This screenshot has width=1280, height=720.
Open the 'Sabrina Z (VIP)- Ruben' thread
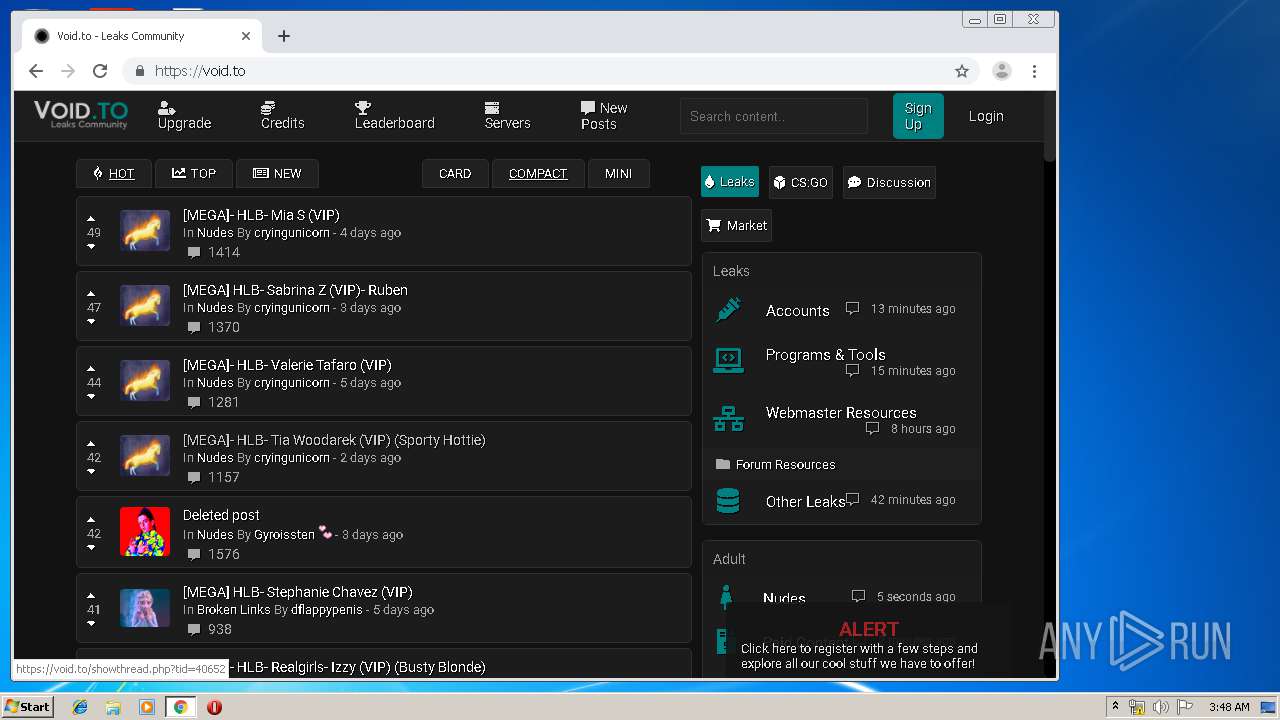(x=295, y=290)
